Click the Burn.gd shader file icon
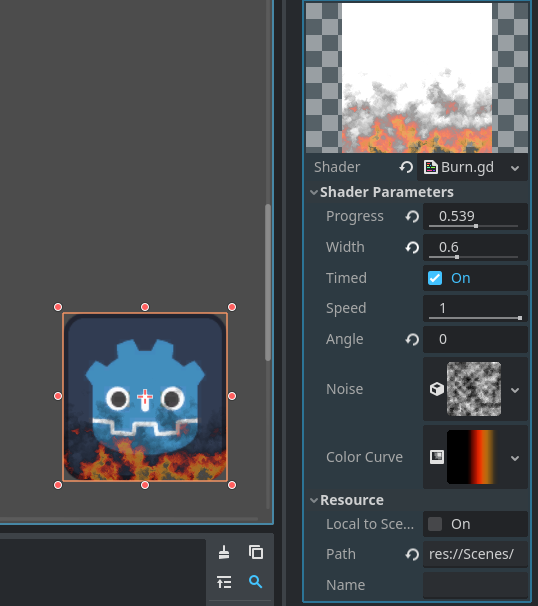 (x=431, y=167)
